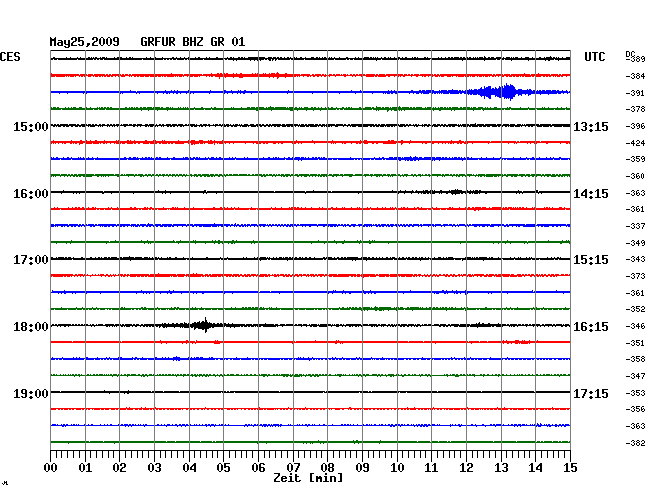The image size is (650, 494).
Task: Click the 16:15 UTC time label
Action: [x=591, y=327]
